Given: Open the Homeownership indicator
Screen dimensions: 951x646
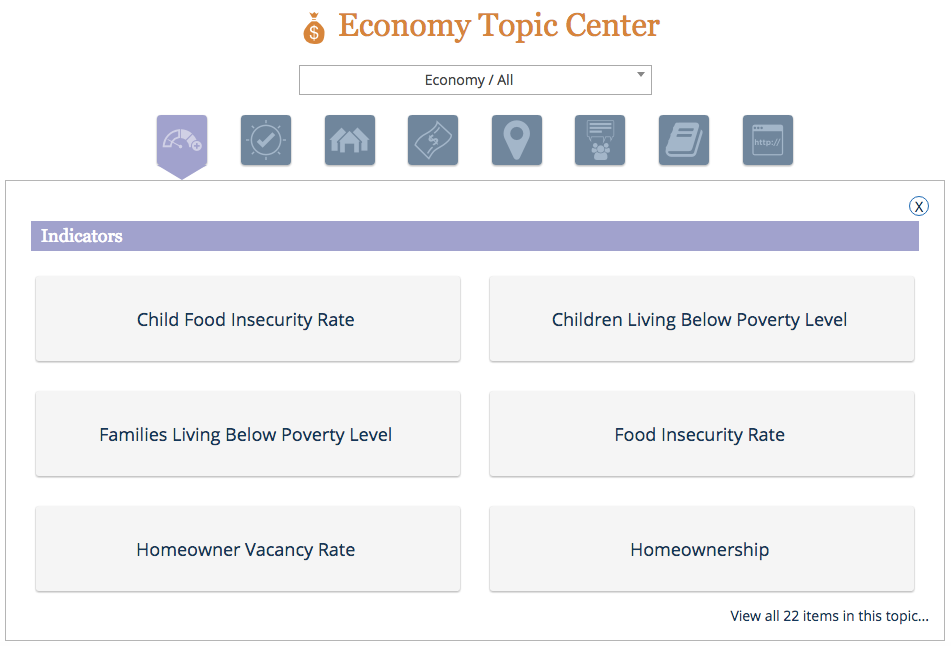Looking at the screenshot, I should tap(702, 549).
